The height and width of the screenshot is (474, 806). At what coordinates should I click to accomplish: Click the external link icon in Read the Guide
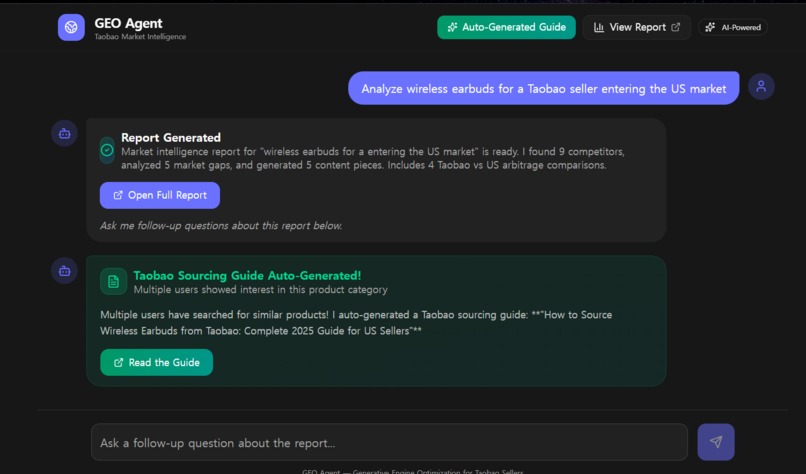(x=118, y=362)
